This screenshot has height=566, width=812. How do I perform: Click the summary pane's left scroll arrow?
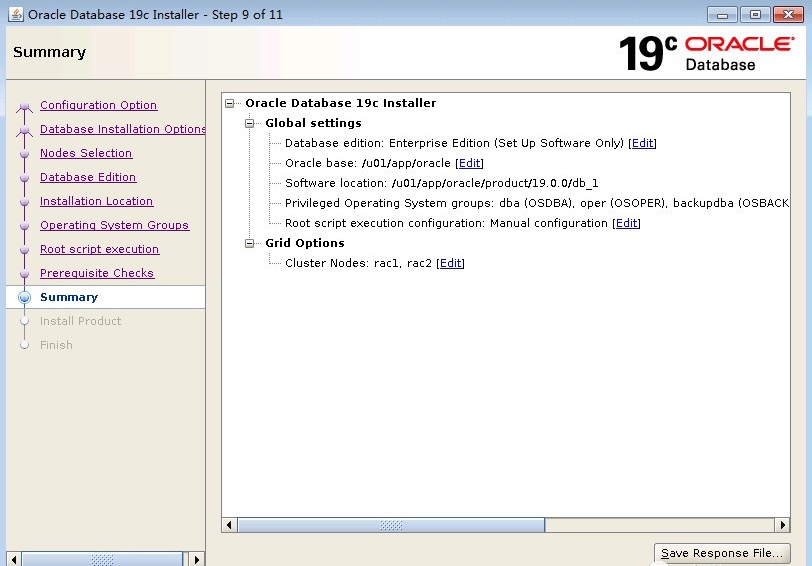[229, 525]
